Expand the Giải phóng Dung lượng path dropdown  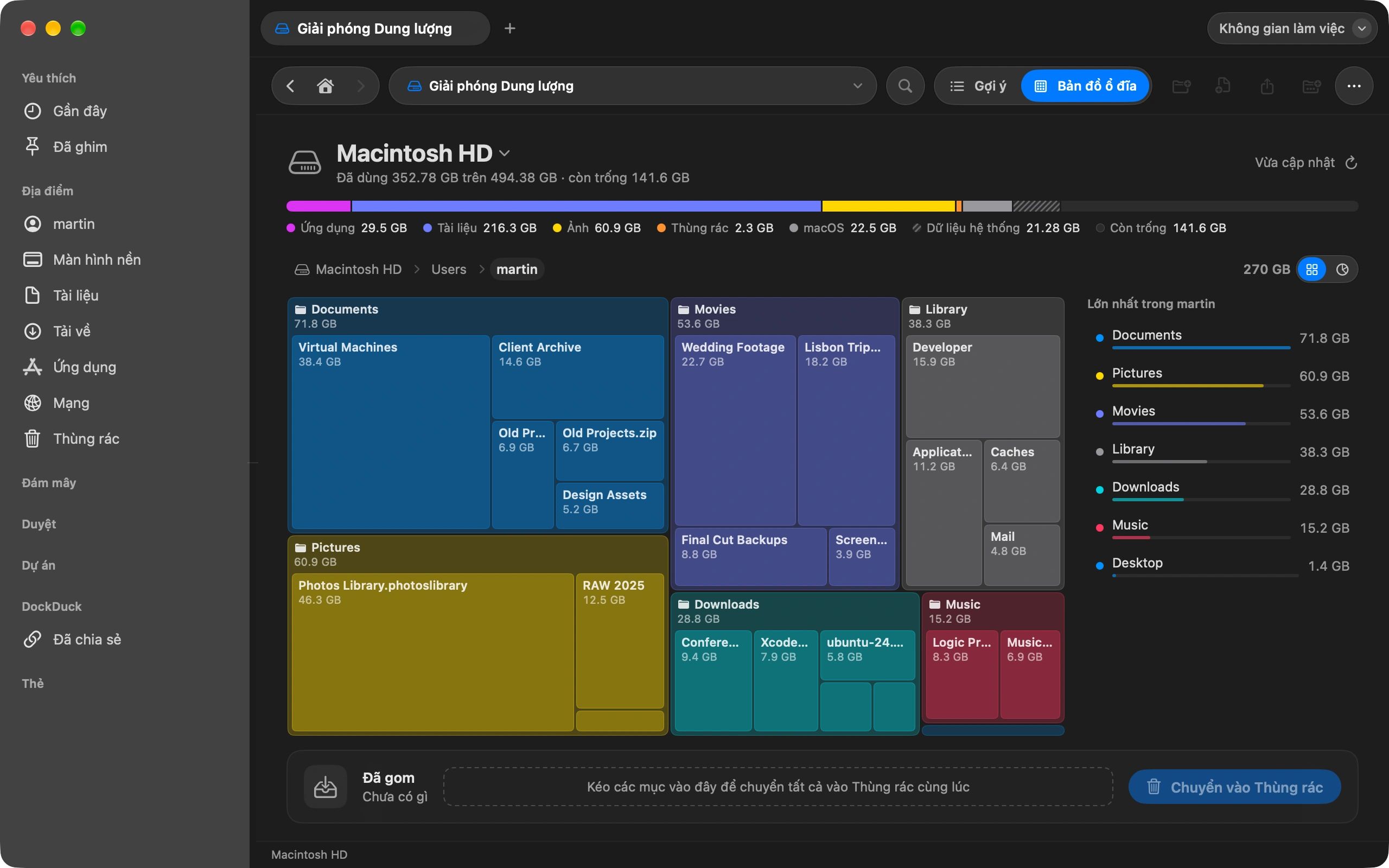857,86
